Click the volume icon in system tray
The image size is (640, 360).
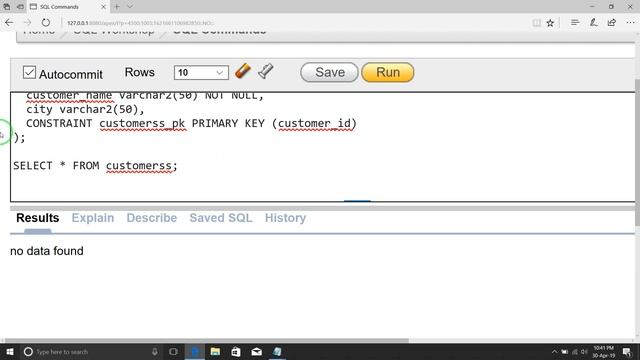584,351
